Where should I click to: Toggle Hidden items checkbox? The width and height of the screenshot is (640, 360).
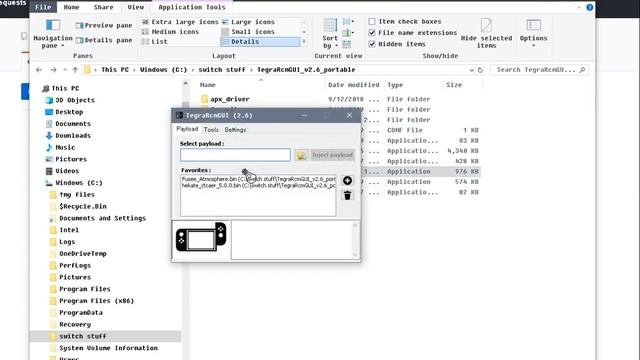point(372,44)
